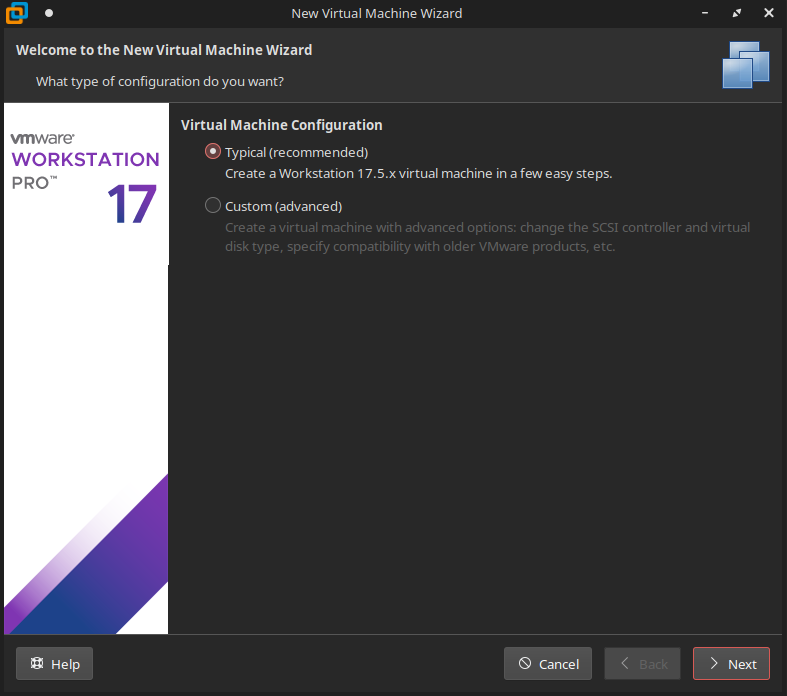Maximize the wizard window
The width and height of the screenshot is (787, 696).
(x=737, y=13)
